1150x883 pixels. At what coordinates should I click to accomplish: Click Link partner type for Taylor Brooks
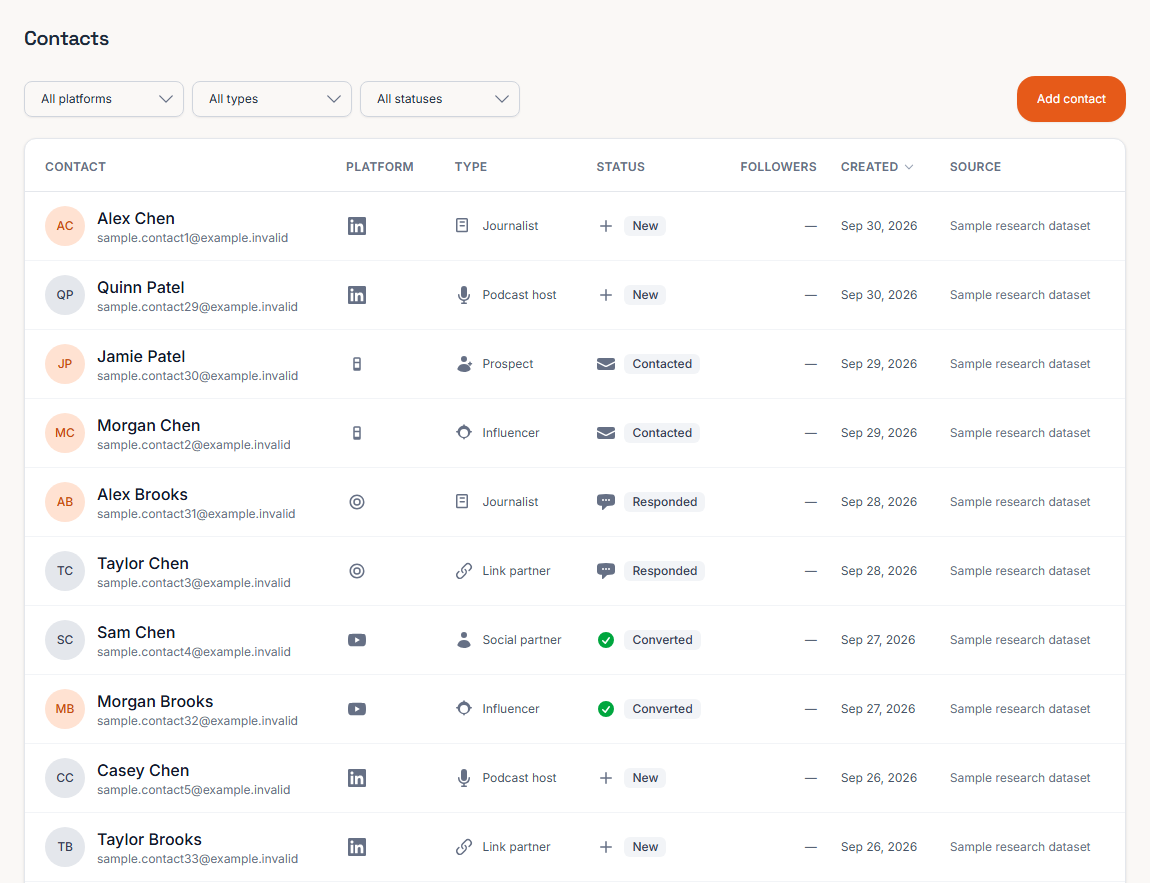pos(516,846)
